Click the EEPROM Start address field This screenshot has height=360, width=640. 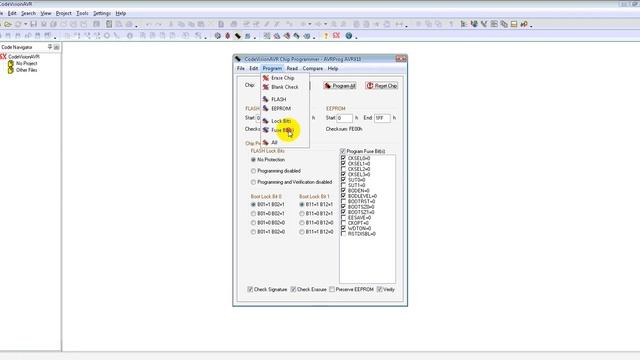coord(344,118)
